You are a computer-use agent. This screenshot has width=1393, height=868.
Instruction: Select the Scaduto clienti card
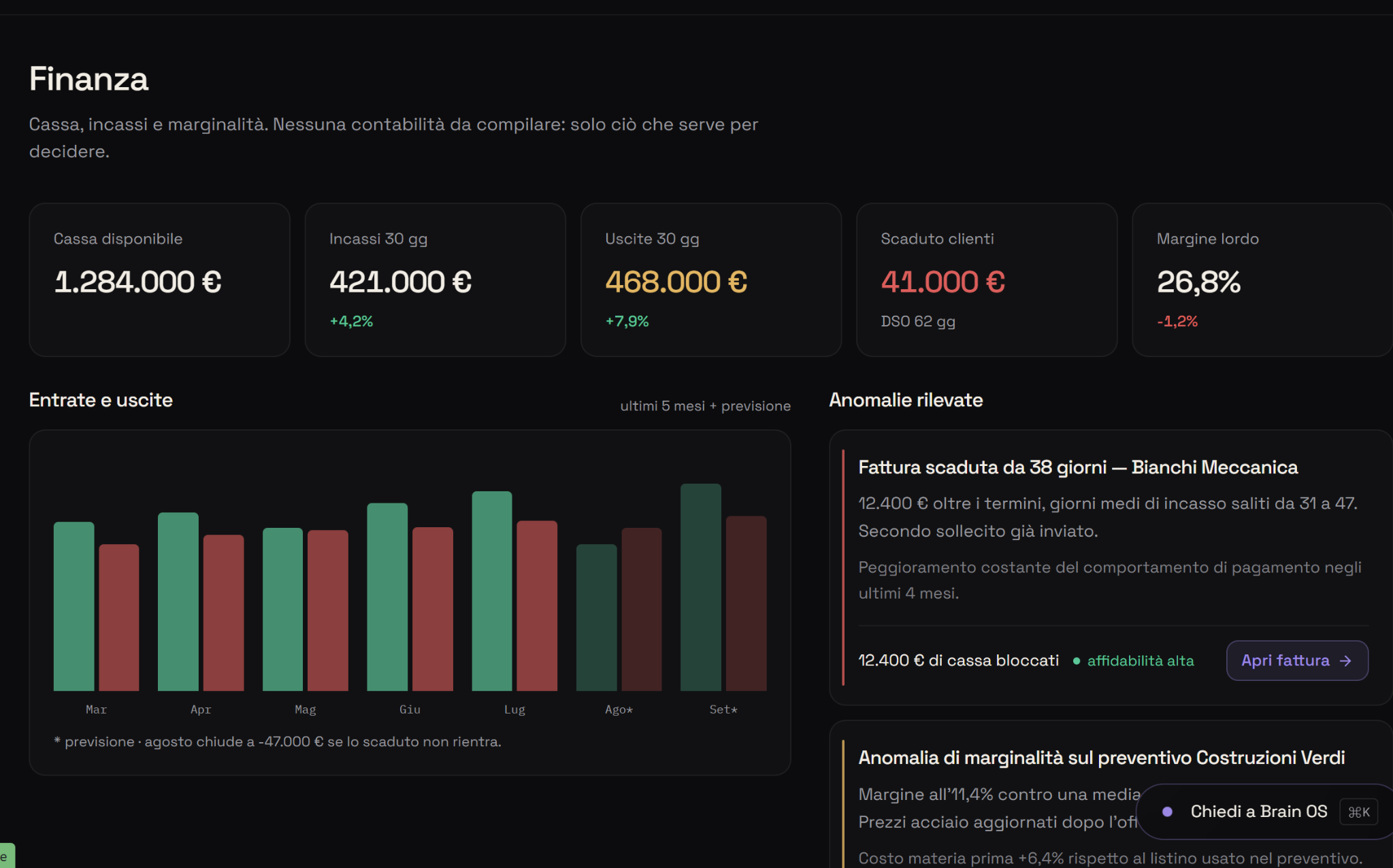tap(987, 280)
